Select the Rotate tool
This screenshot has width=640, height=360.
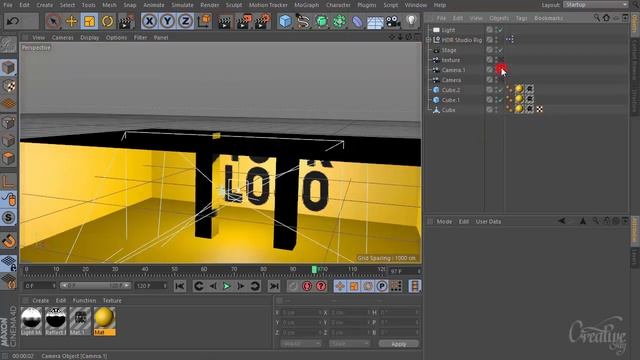pyautogui.click(x=107, y=21)
